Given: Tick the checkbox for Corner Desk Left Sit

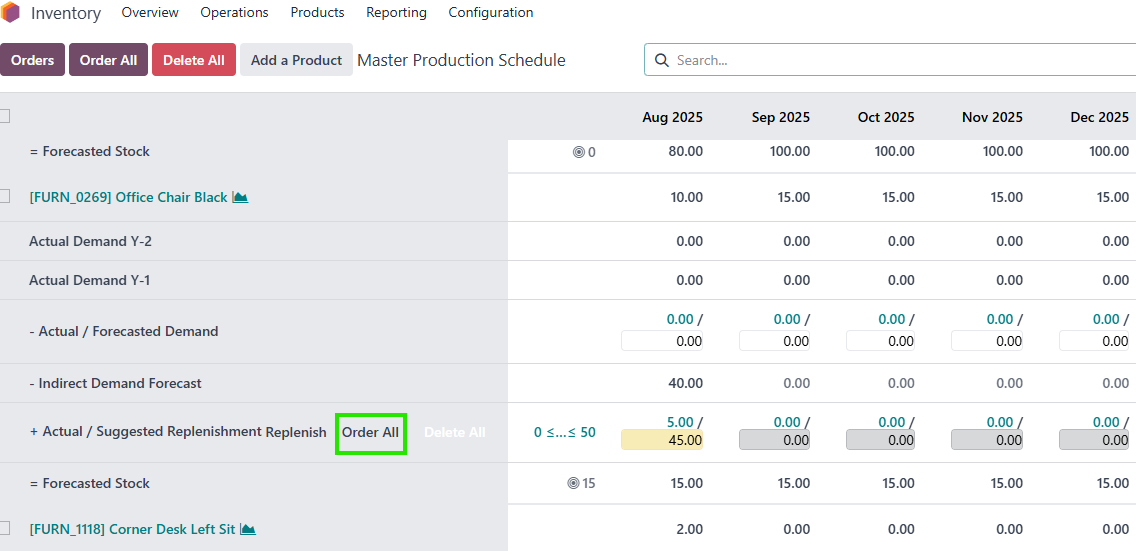Looking at the screenshot, I should click(x=5, y=528).
